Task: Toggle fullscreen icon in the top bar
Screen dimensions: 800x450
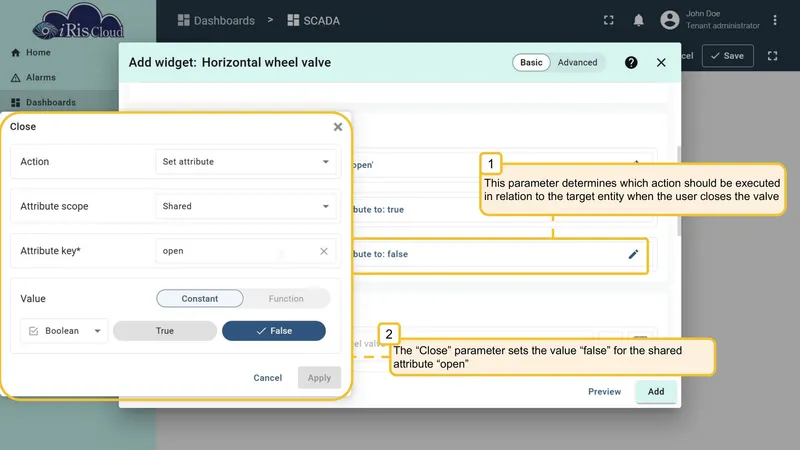Action: [x=609, y=20]
